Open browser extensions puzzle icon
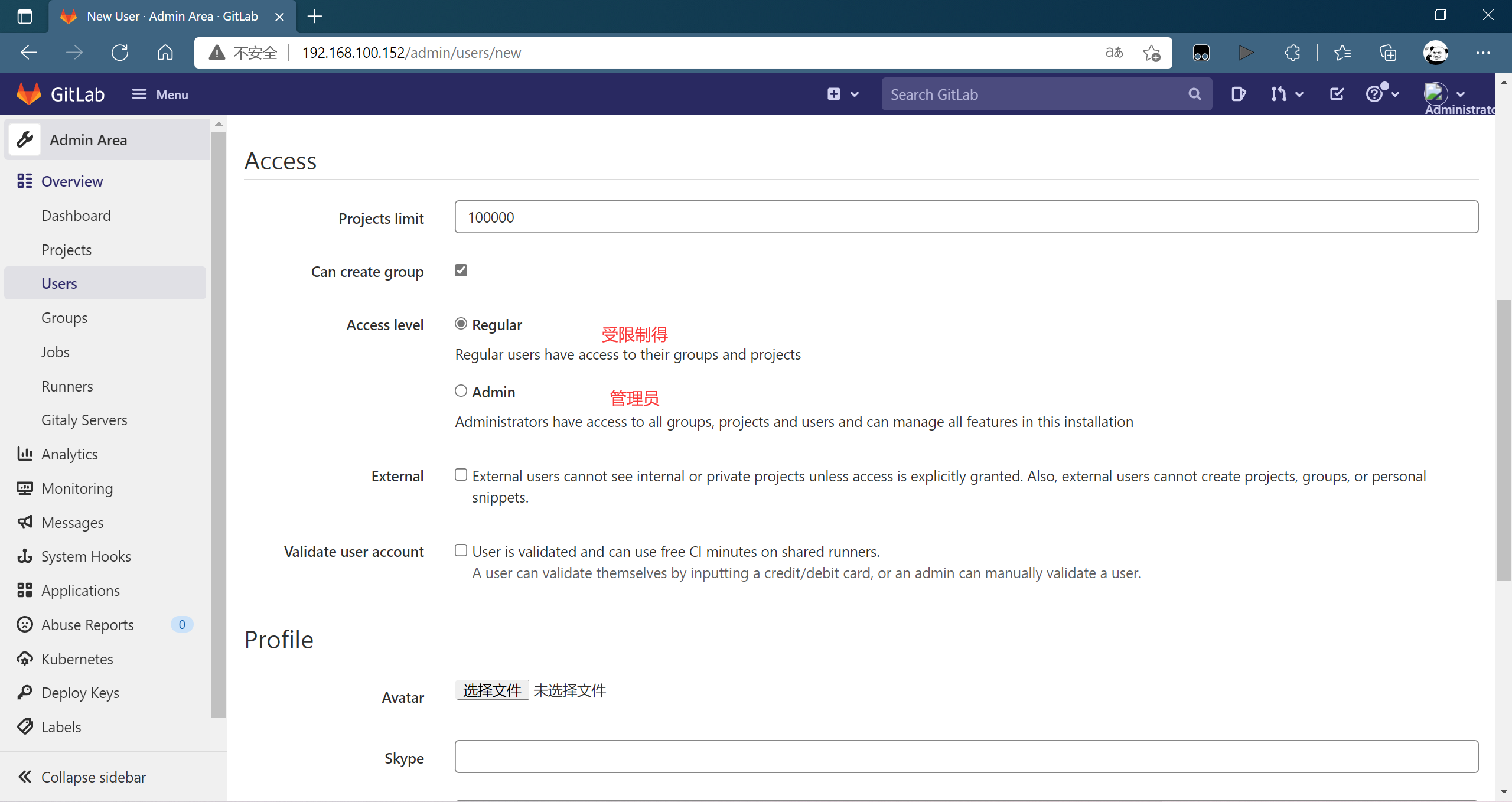 pos(1292,53)
